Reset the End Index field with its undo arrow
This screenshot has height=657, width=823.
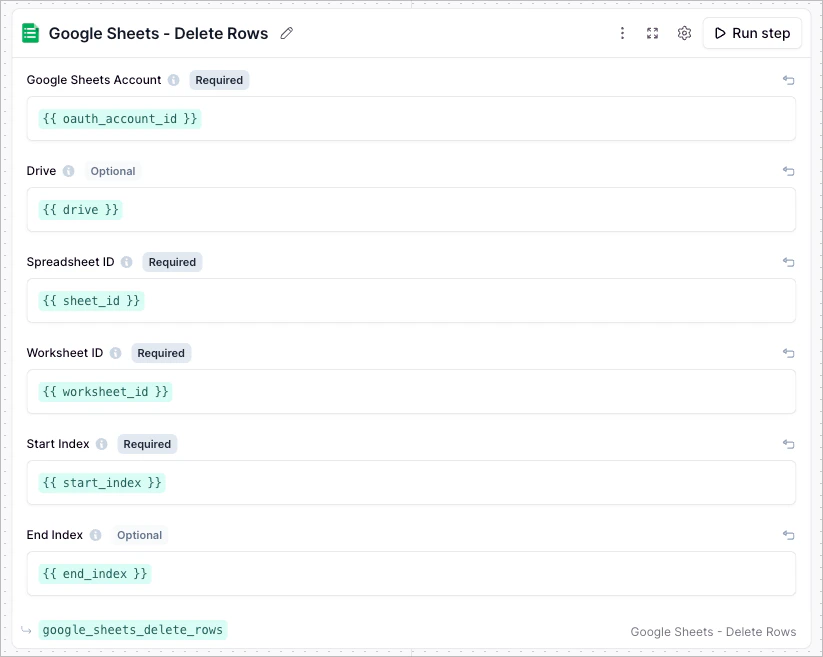tap(788, 535)
